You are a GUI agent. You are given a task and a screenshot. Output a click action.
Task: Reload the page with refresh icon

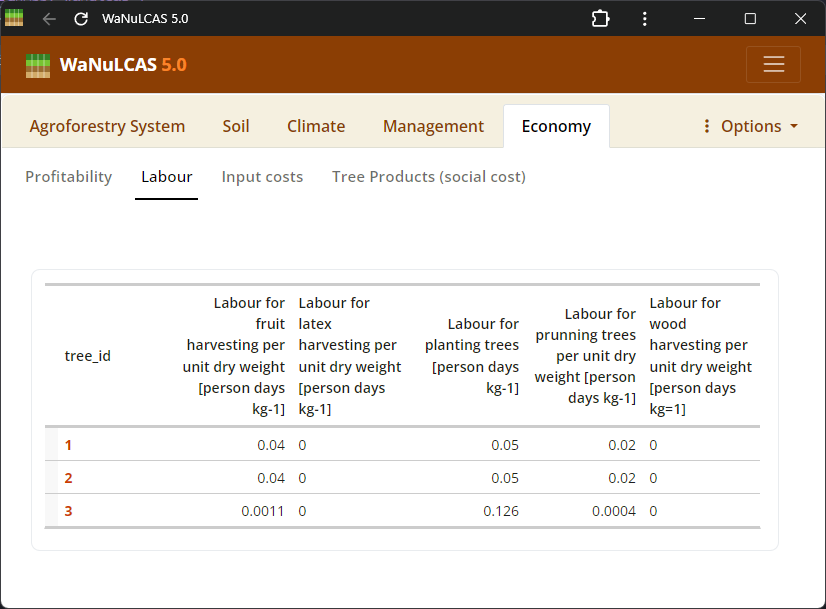coord(81,19)
